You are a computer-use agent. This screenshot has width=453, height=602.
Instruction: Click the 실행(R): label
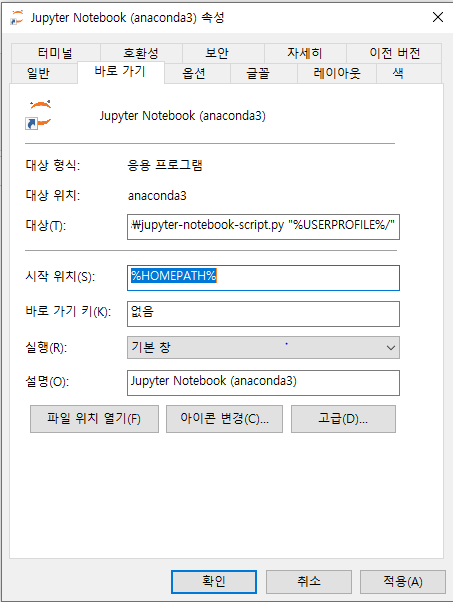tap(46, 347)
